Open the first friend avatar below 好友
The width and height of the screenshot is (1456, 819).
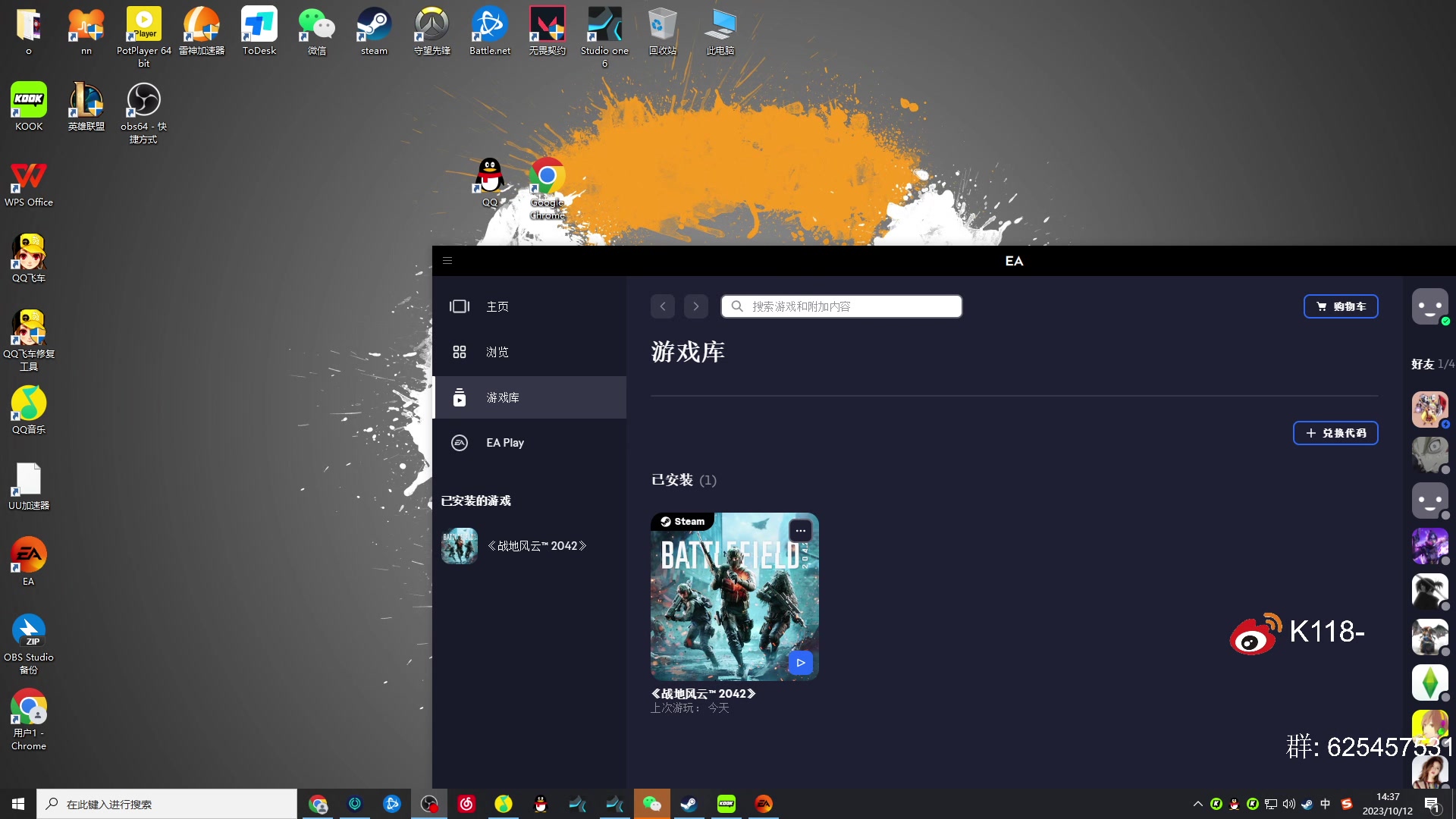(x=1430, y=409)
